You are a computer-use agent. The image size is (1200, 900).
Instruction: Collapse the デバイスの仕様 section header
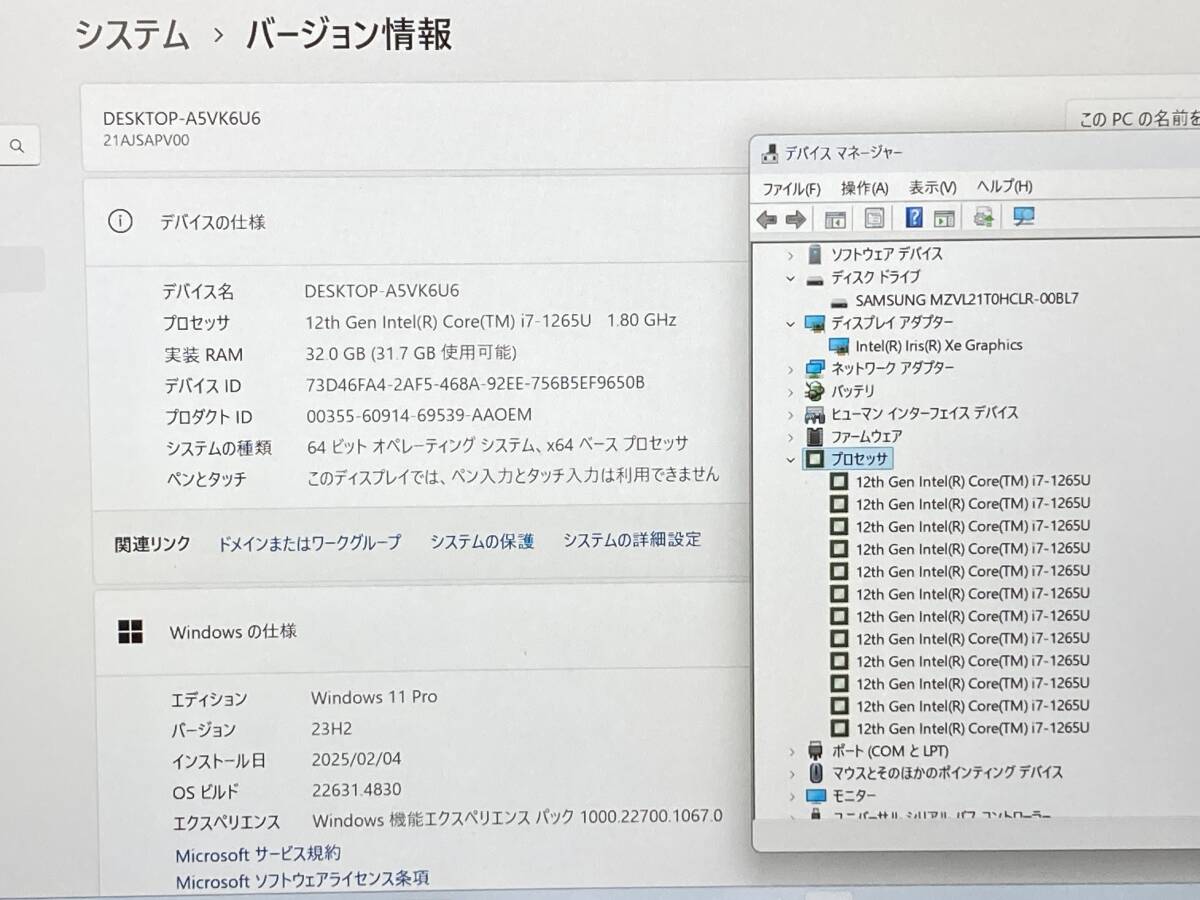(416, 222)
